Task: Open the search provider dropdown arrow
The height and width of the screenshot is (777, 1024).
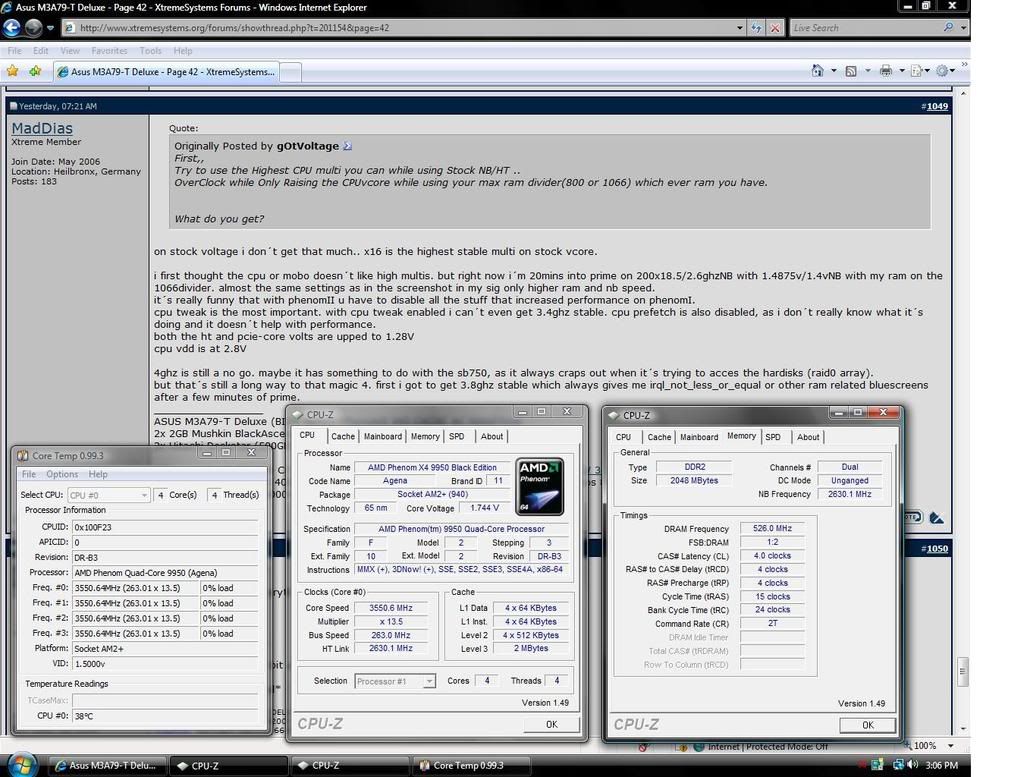Action: coord(963,28)
